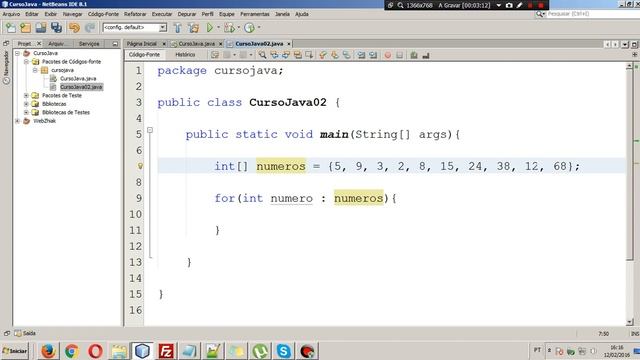Expand the WebZhiak project node
640x360 pixels.
18,121
